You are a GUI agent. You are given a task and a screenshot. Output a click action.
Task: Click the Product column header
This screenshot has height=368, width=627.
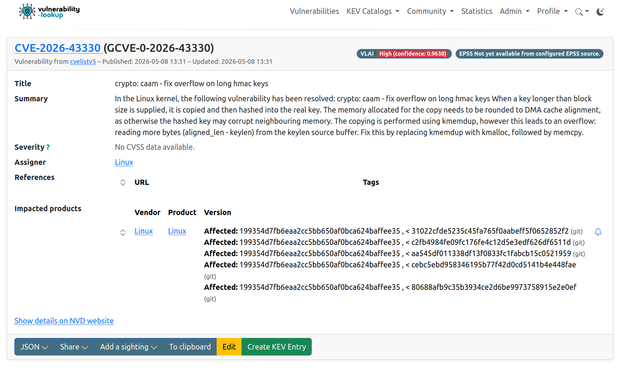pos(182,212)
